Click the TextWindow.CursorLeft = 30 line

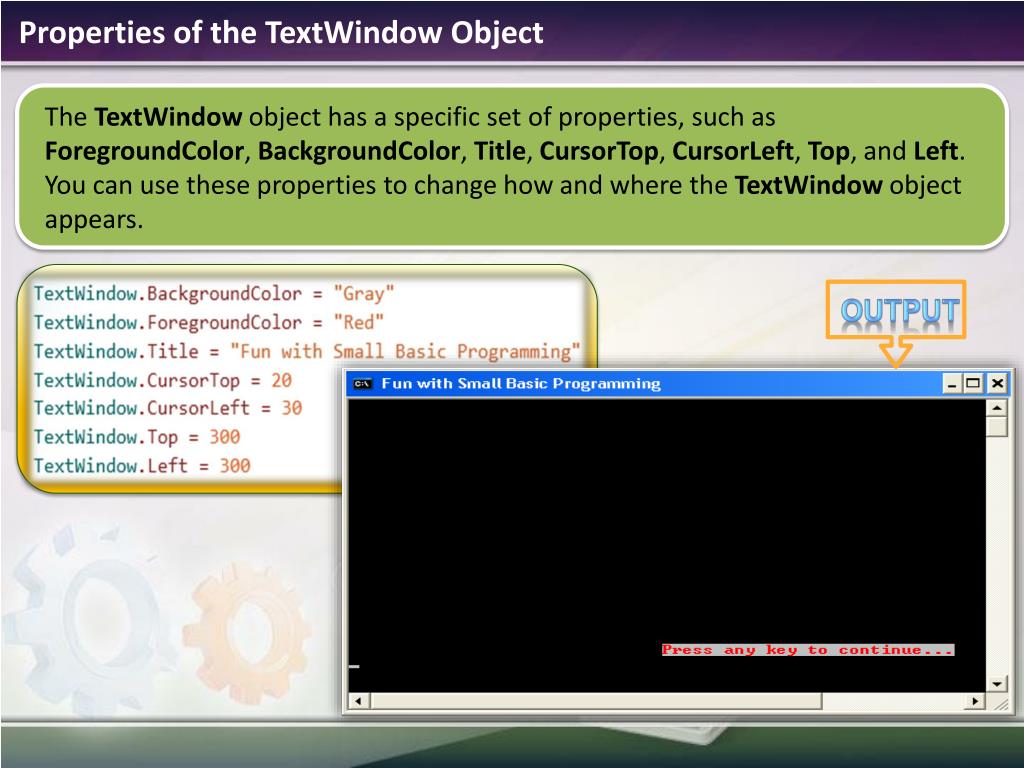(x=168, y=408)
